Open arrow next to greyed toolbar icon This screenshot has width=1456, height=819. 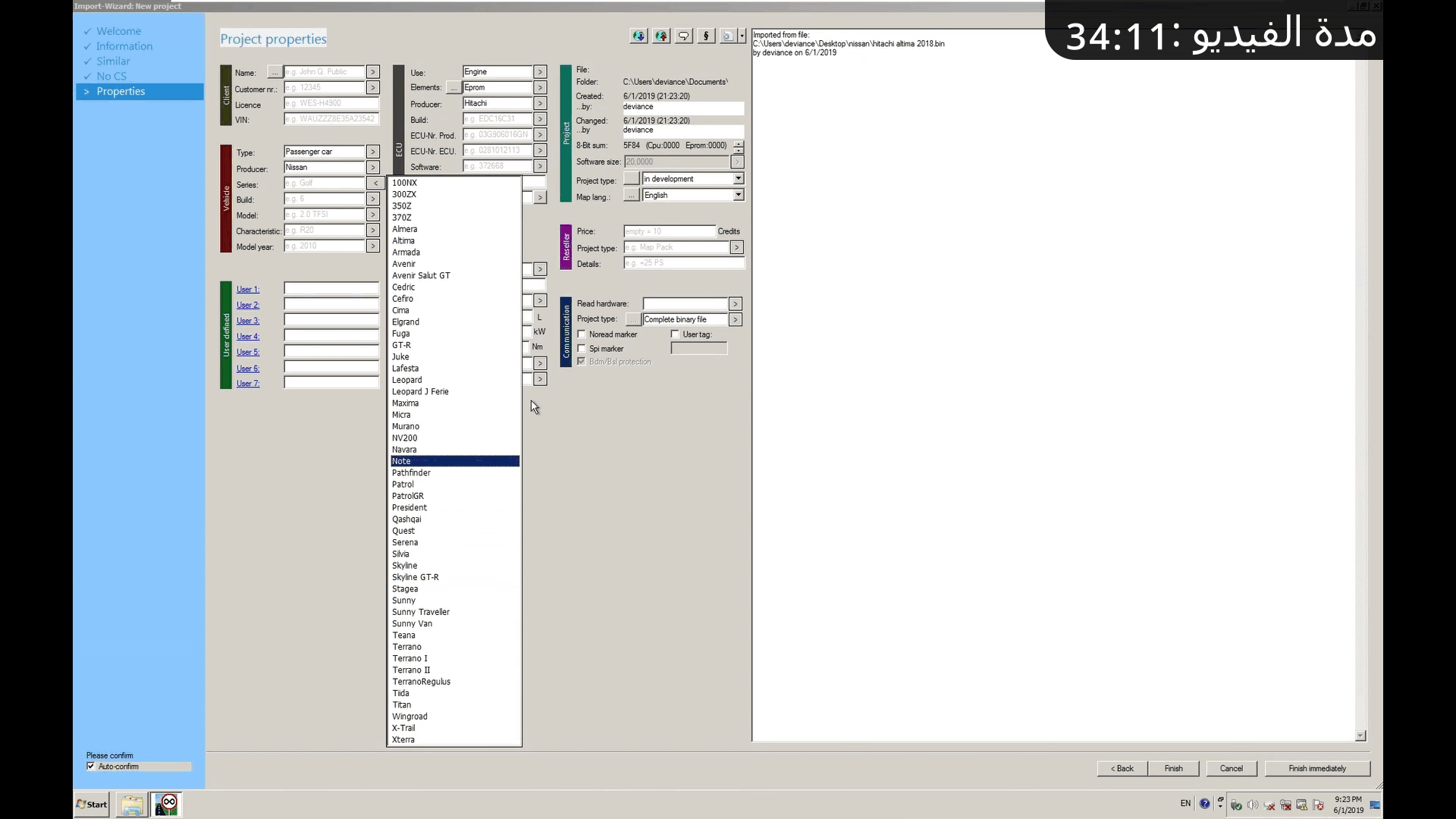742,36
